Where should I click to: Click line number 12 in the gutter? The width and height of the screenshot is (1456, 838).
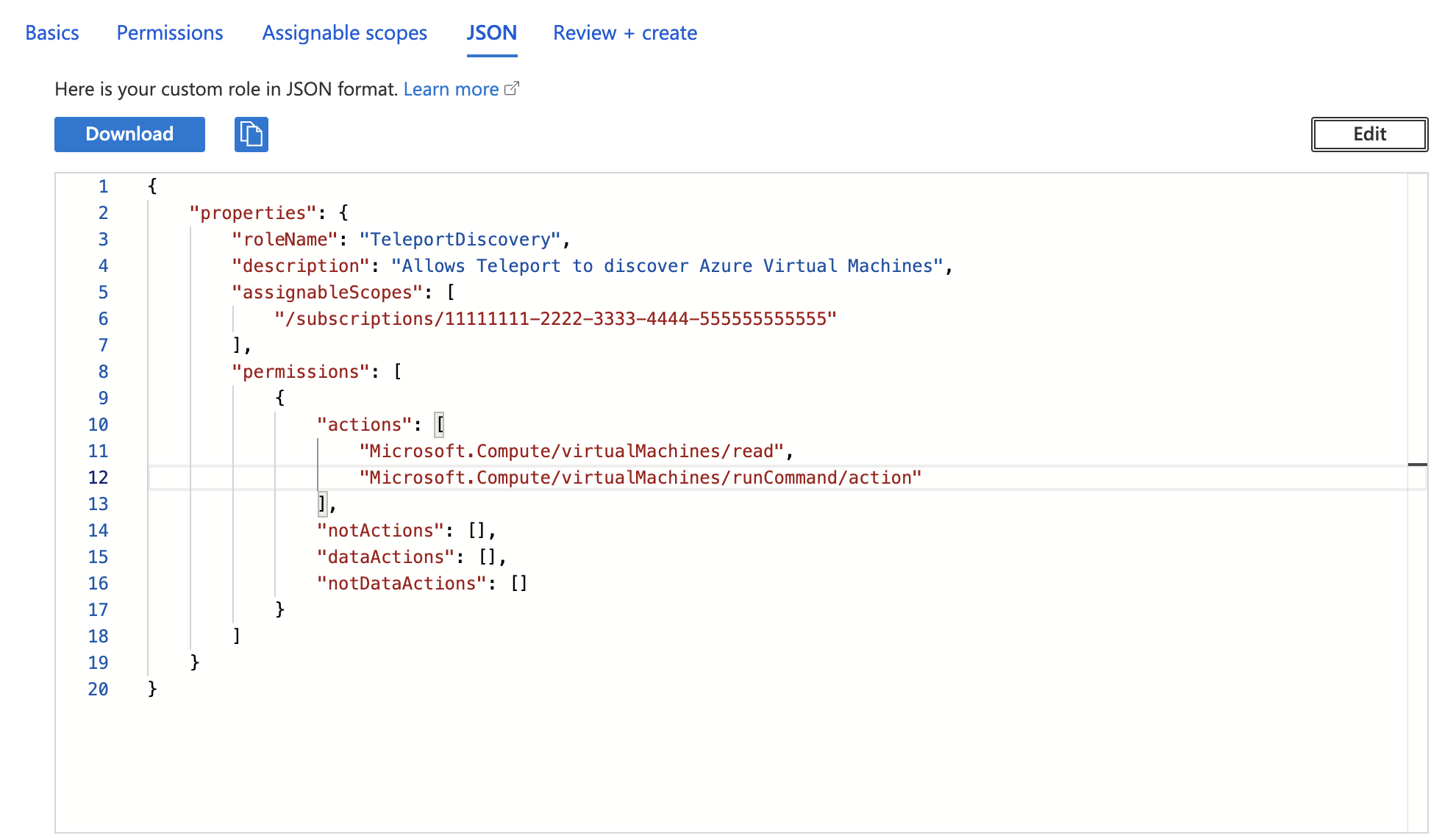click(x=98, y=477)
